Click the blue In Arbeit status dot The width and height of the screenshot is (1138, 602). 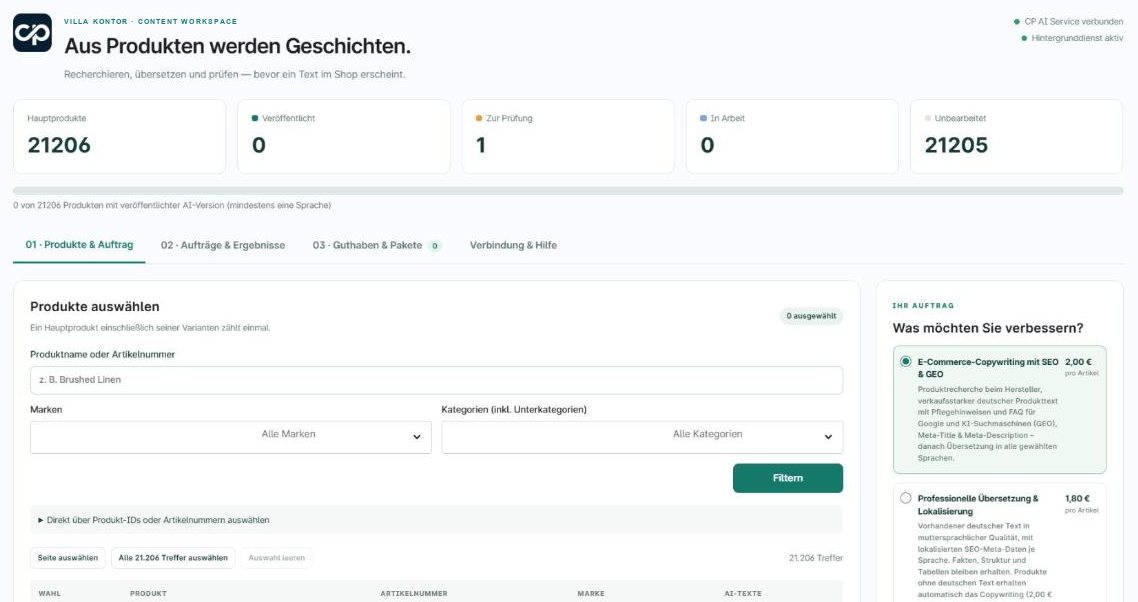pyautogui.click(x=703, y=118)
